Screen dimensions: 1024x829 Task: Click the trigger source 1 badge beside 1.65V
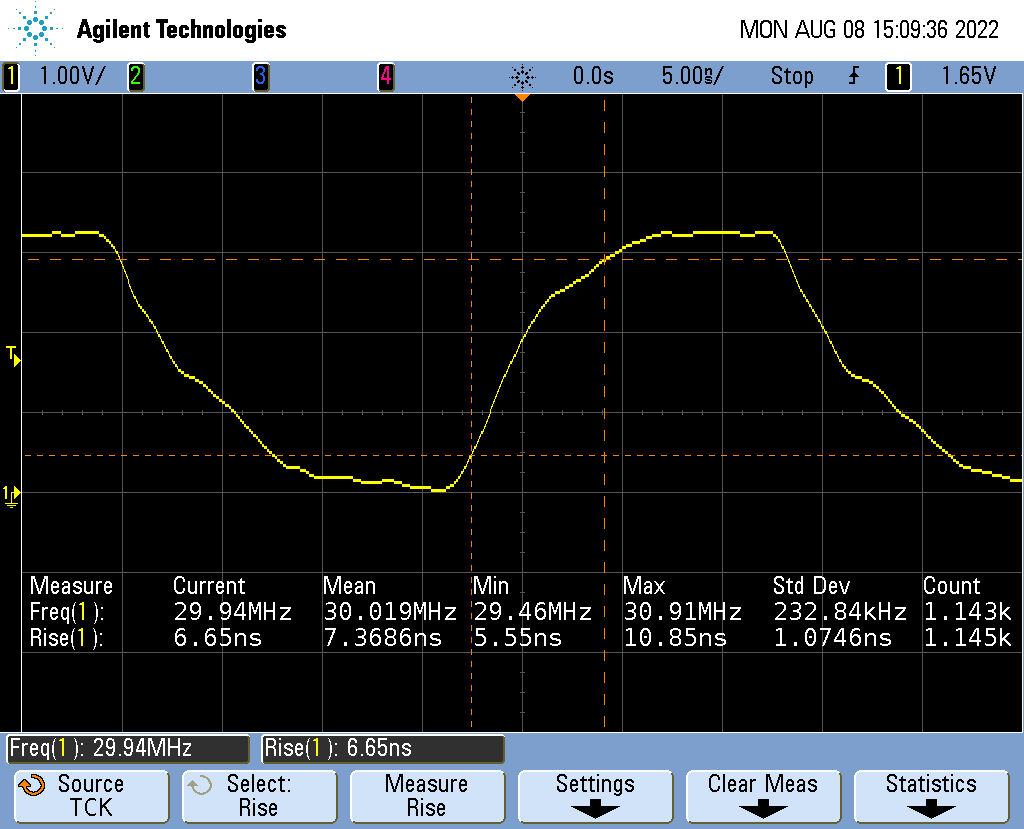[x=897, y=76]
